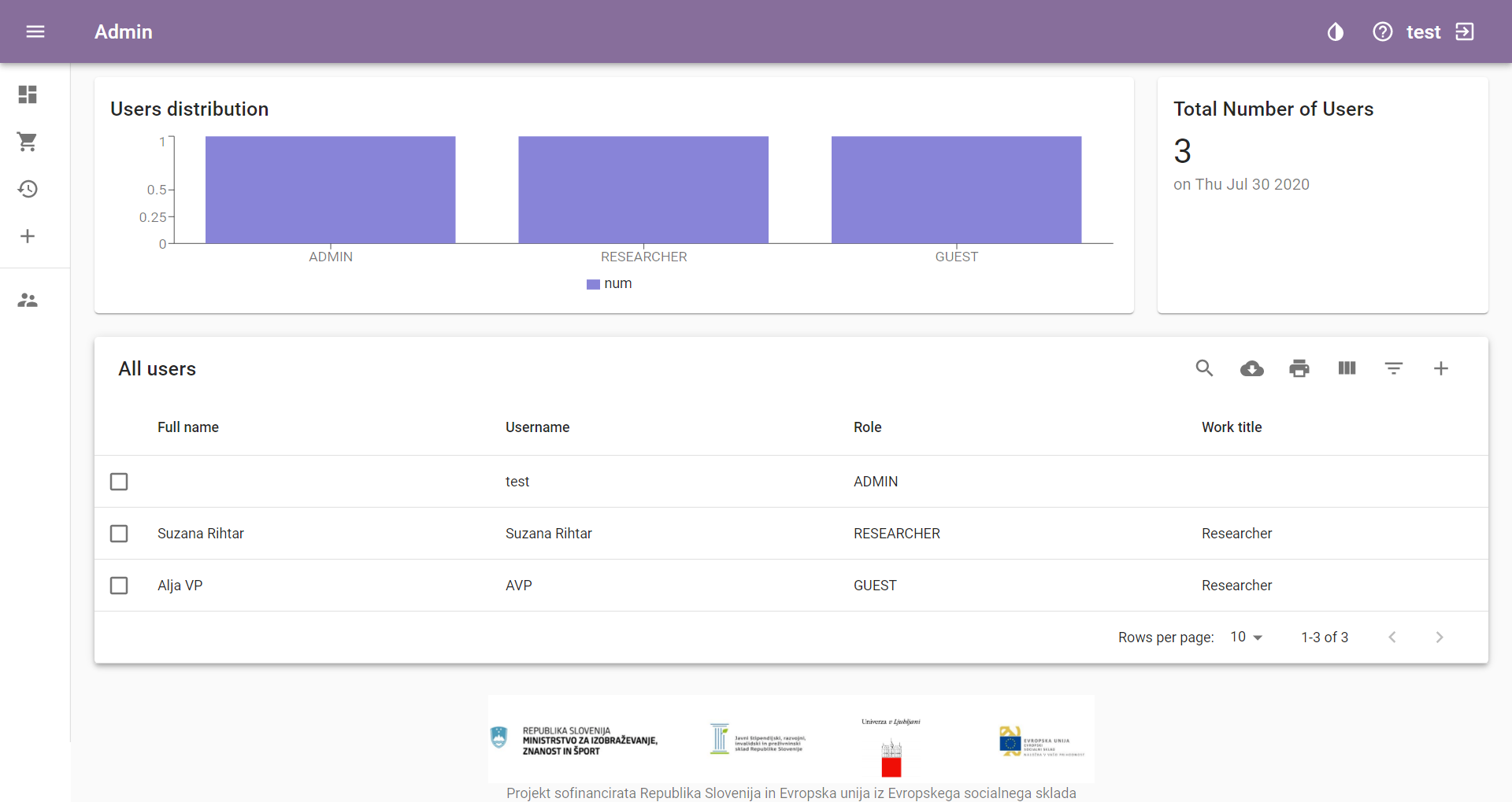Click the Javni štipendijski sklad logo
Viewport: 1512px width, 802px height.
click(758, 739)
